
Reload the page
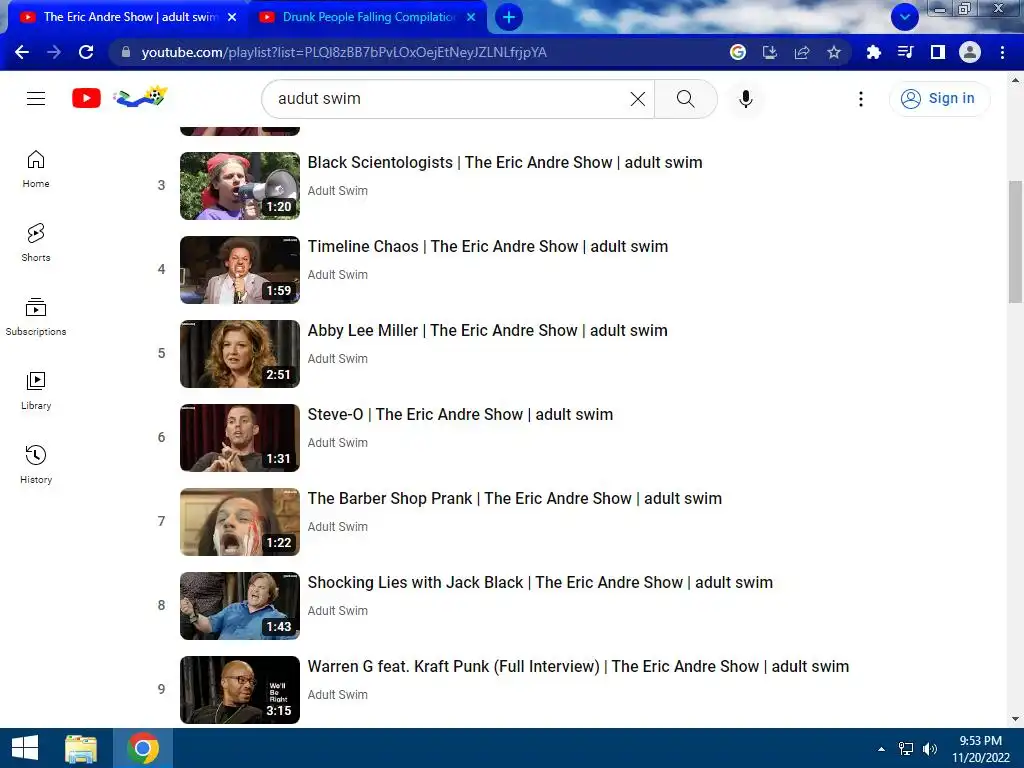86,52
